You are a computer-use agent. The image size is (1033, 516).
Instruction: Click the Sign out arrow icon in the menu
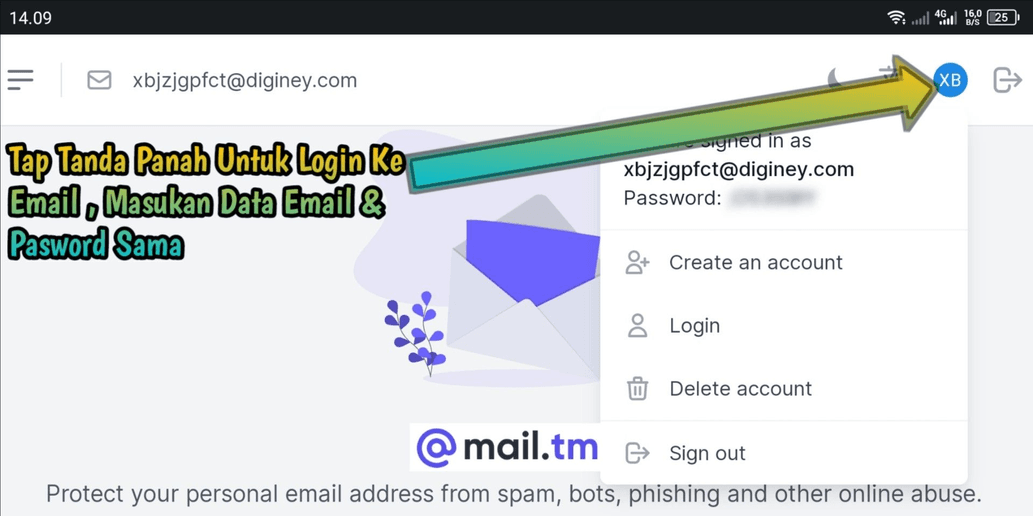[x=637, y=453]
